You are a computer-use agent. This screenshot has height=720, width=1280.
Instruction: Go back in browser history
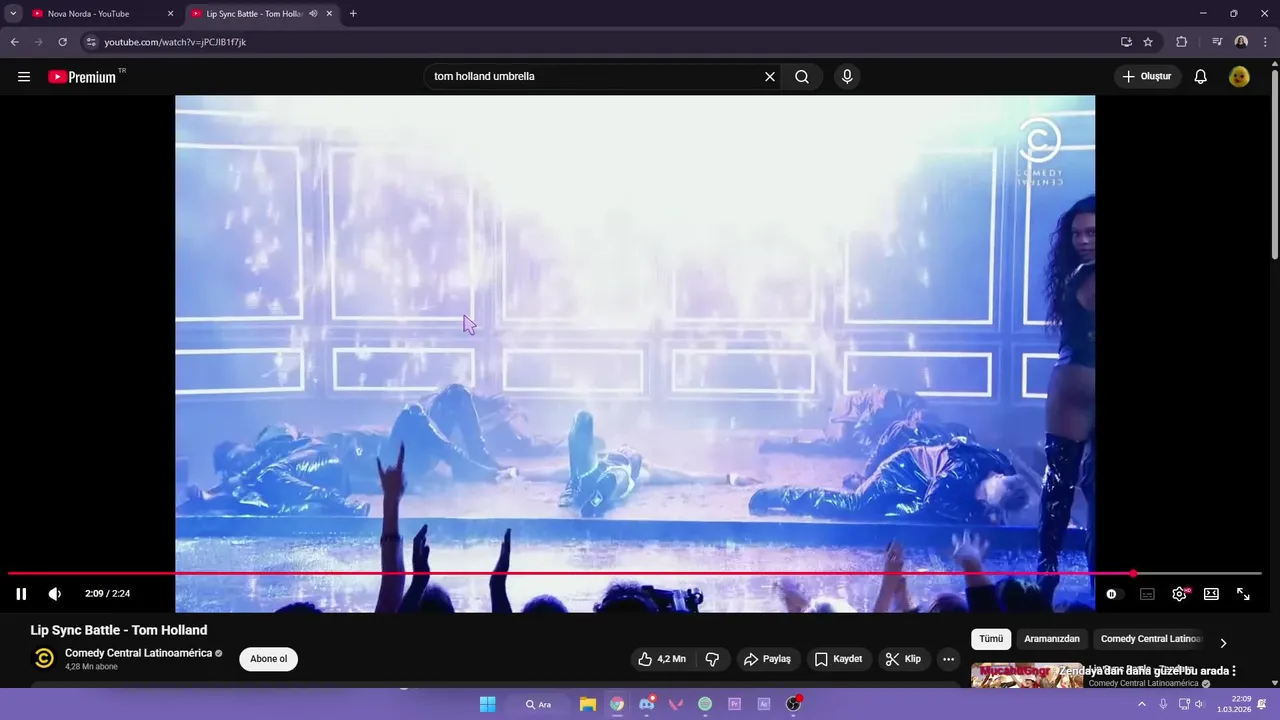tap(14, 42)
